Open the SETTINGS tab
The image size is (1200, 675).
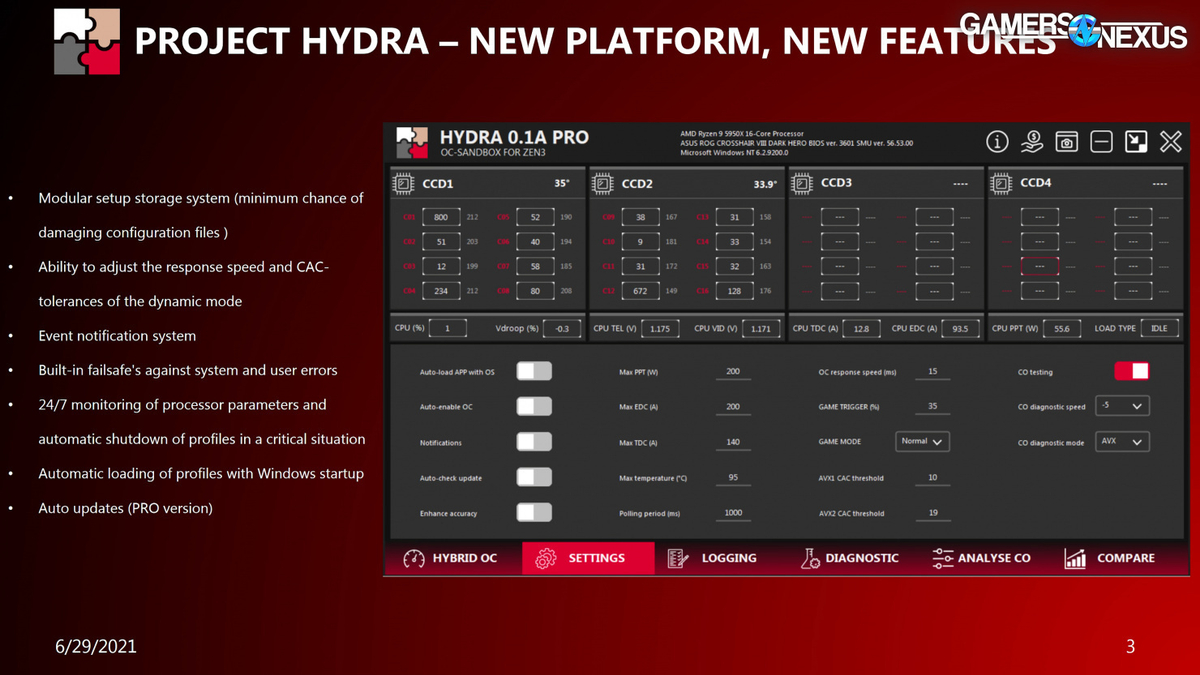[x=588, y=558]
